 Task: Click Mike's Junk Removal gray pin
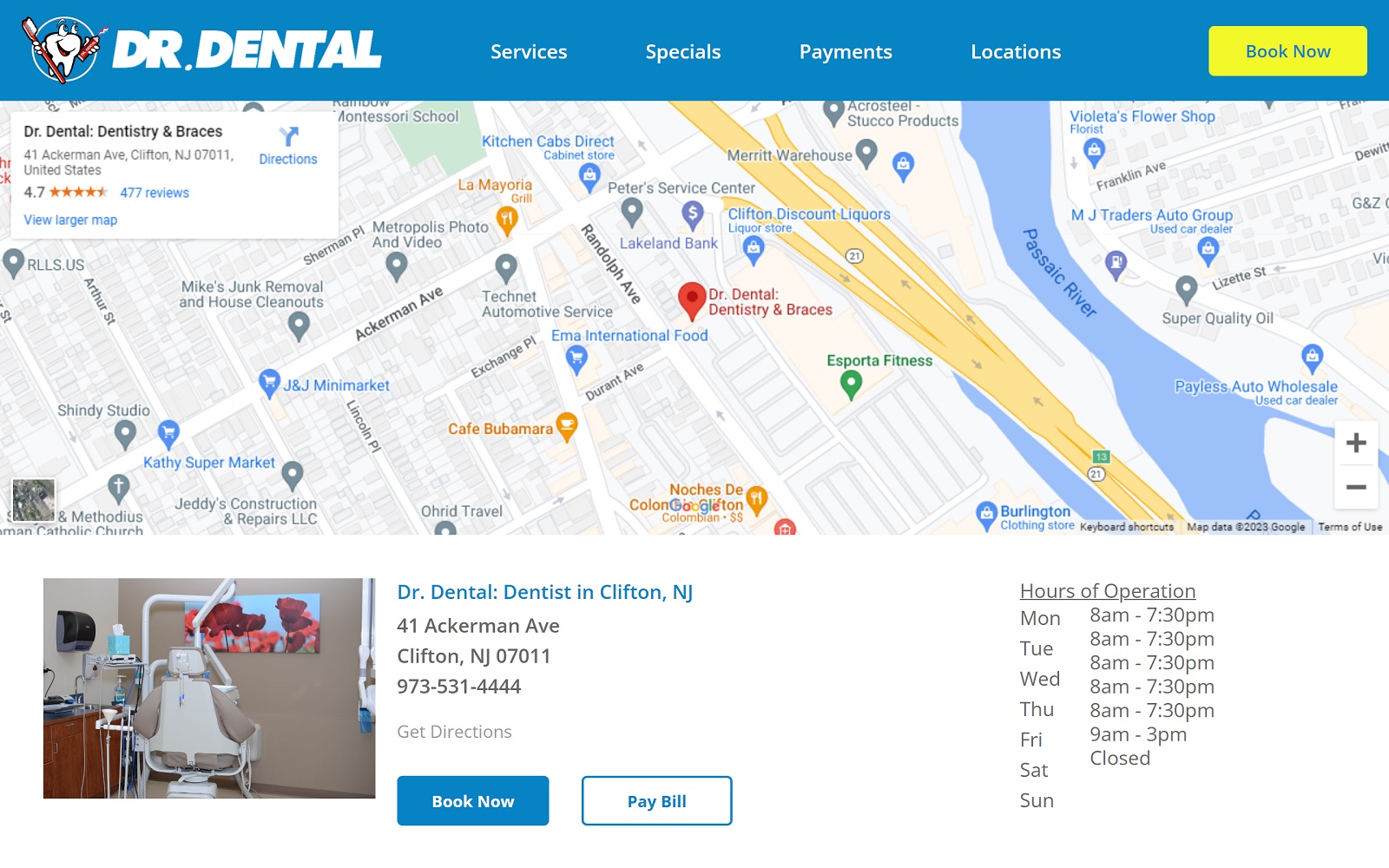(299, 326)
